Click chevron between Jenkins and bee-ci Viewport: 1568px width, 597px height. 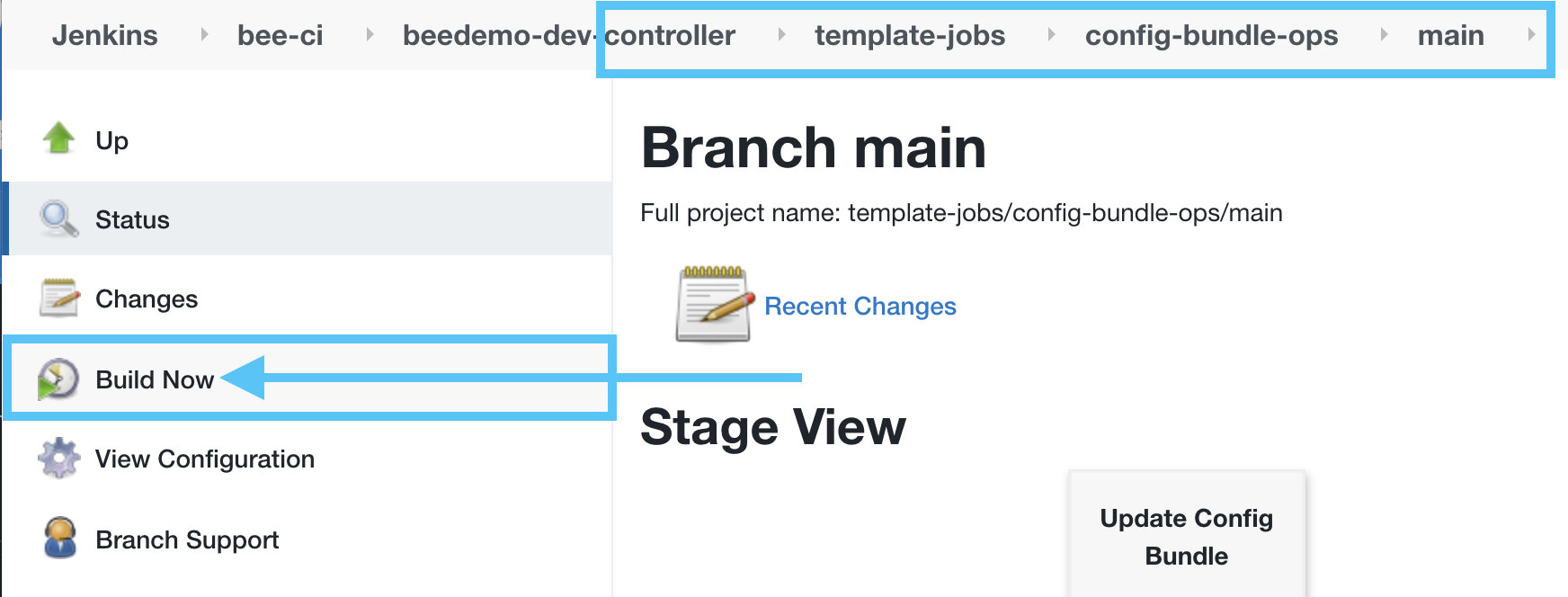pyautogui.click(x=205, y=35)
